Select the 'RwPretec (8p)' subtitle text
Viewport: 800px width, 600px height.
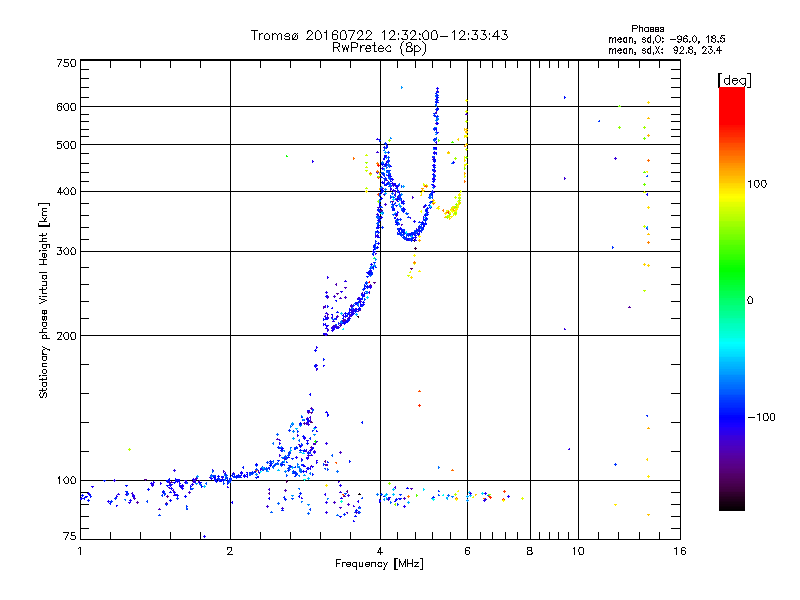point(379,48)
